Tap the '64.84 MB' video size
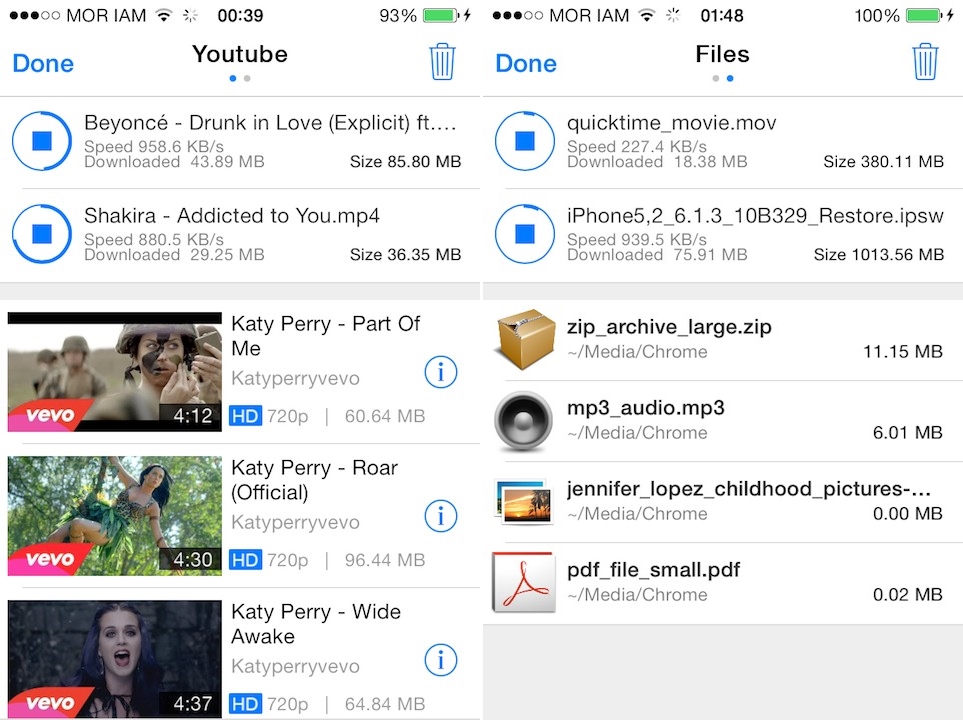This screenshot has height=720, width=963. (384, 704)
